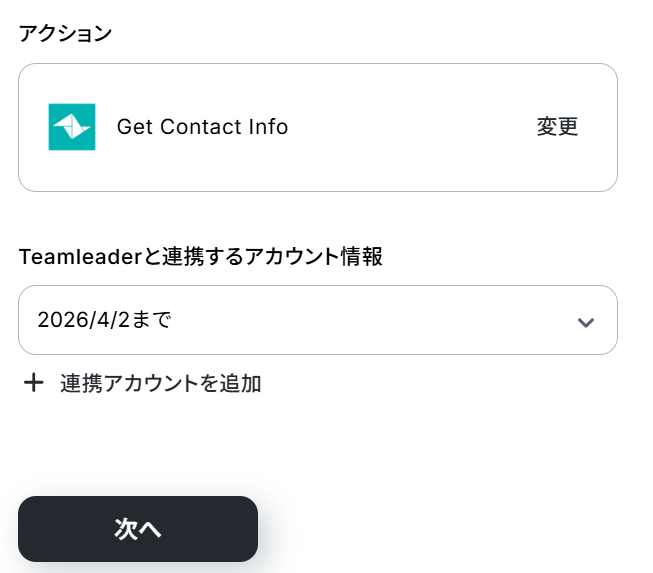The height and width of the screenshot is (573, 653).
Task: Change the Get Contact Info action
Action: [x=557, y=127]
